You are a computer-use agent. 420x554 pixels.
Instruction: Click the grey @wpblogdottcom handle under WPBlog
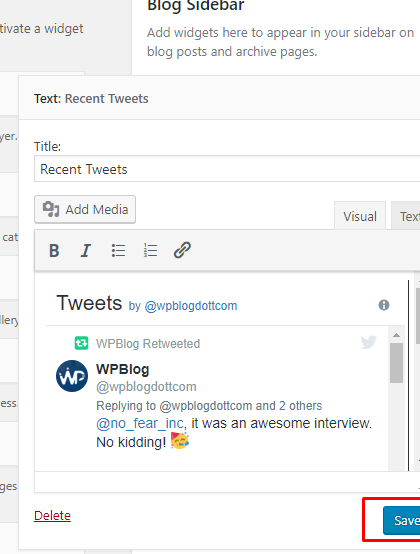tap(146, 387)
